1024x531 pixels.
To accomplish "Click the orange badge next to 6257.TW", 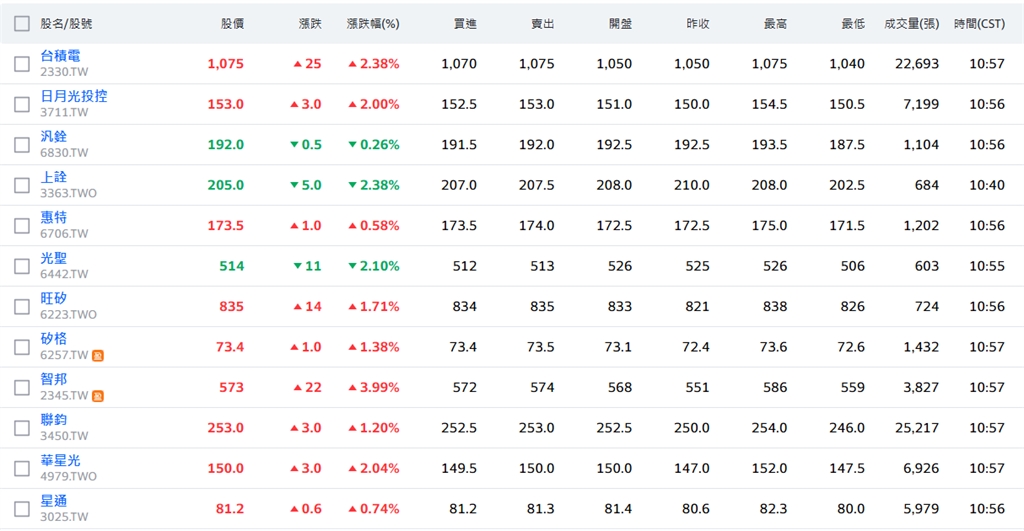I will point(98,355).
